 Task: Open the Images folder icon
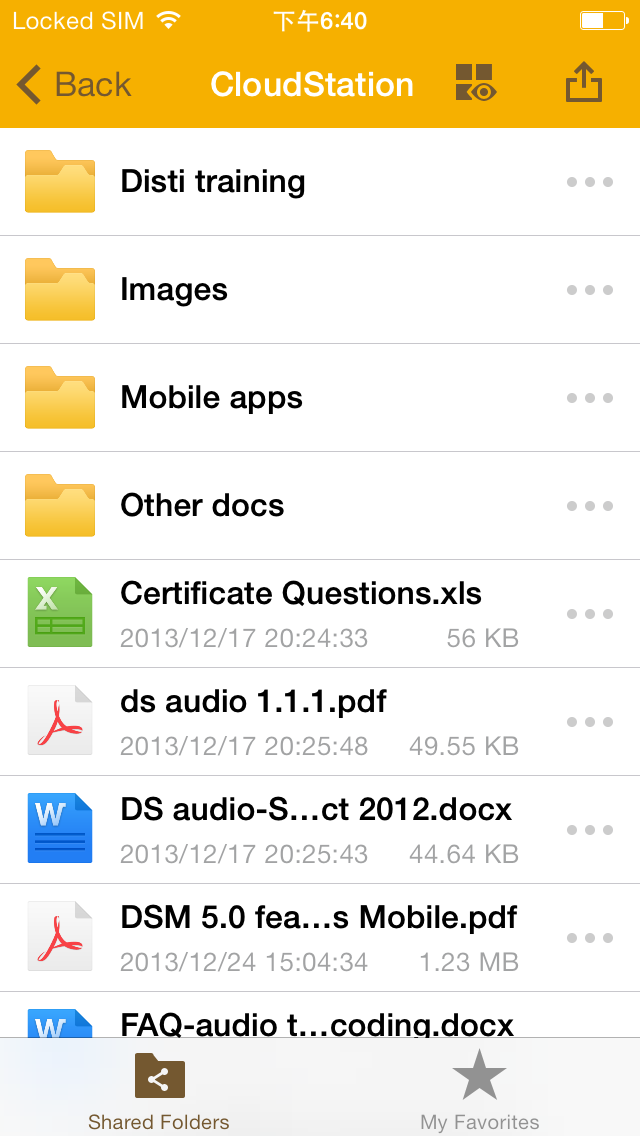60,289
